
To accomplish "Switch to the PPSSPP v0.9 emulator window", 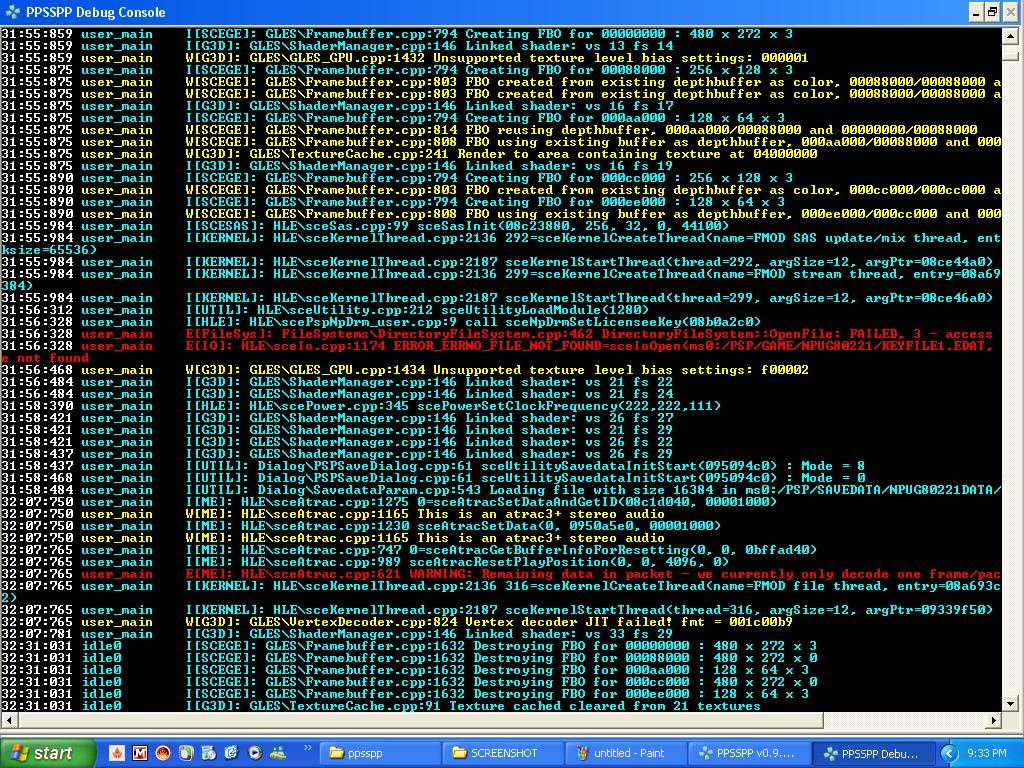I will (752, 753).
